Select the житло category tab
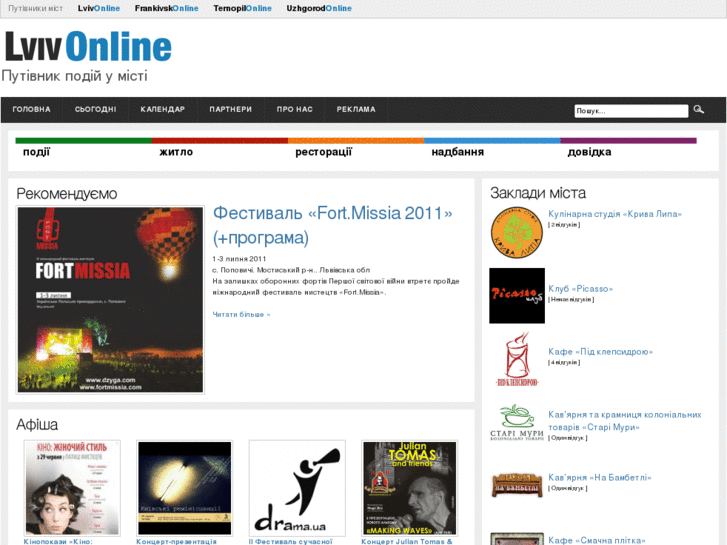Screen dimensions: 727x545 pos(176,152)
